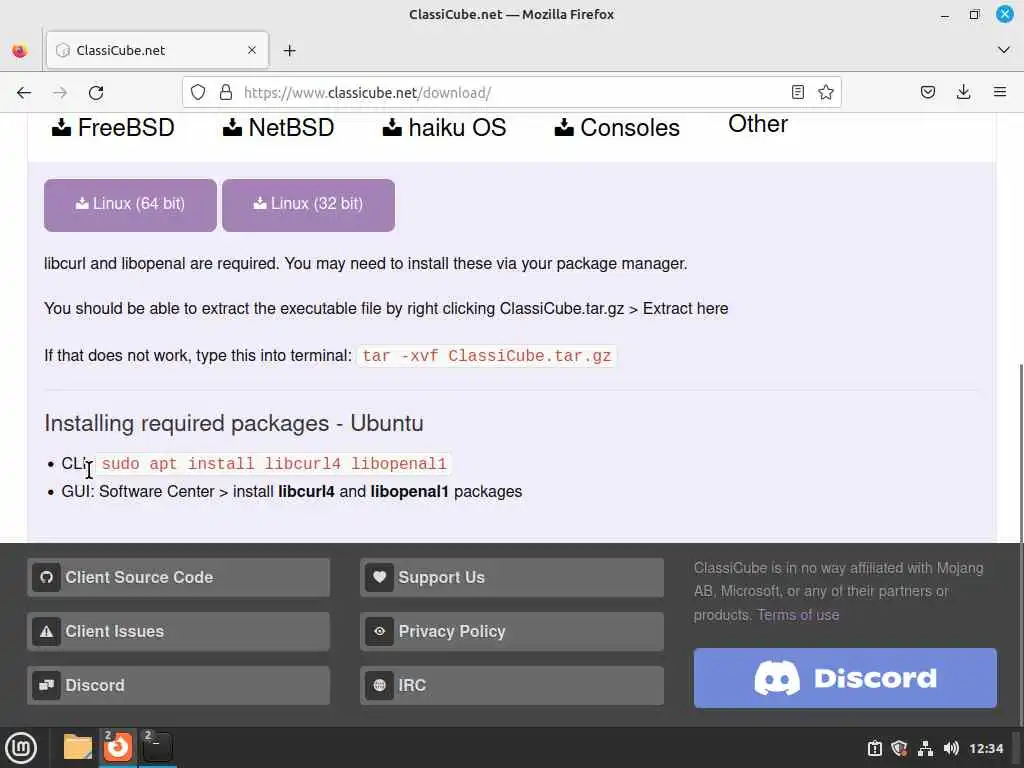Screen dimensions: 1024x768
Task: Click the address bar URL field
Action: pyautogui.click(x=509, y=93)
